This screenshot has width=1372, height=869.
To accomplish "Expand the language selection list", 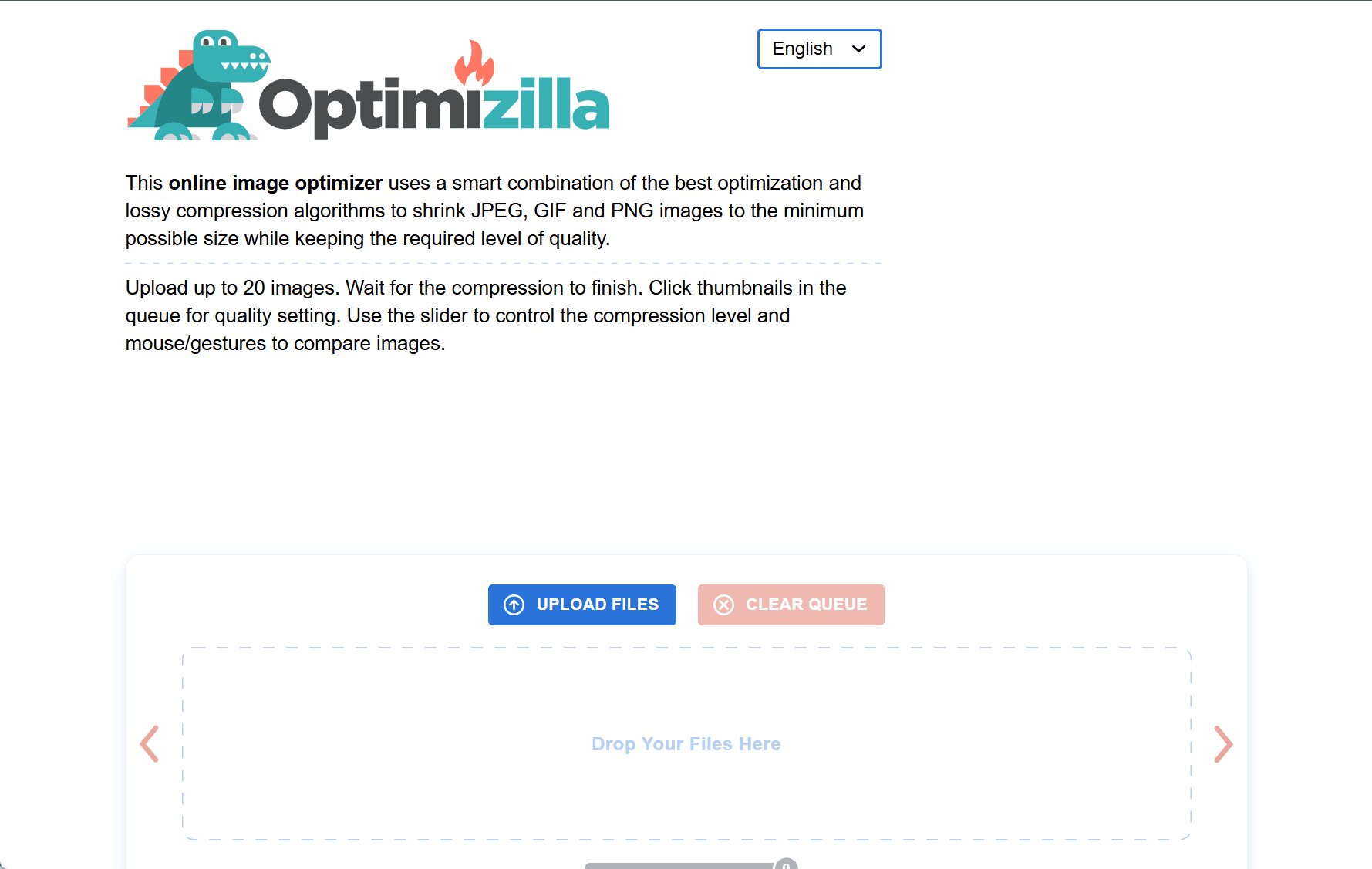I will (819, 49).
